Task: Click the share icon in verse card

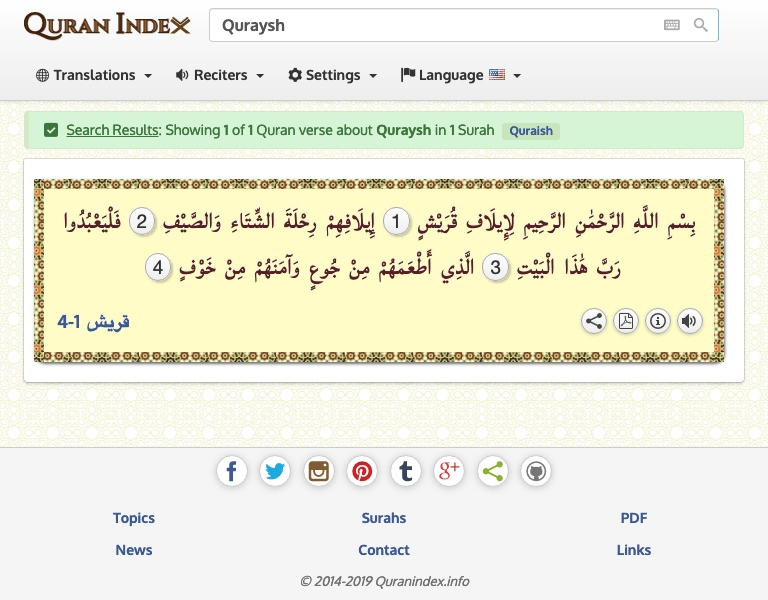Action: [594, 321]
